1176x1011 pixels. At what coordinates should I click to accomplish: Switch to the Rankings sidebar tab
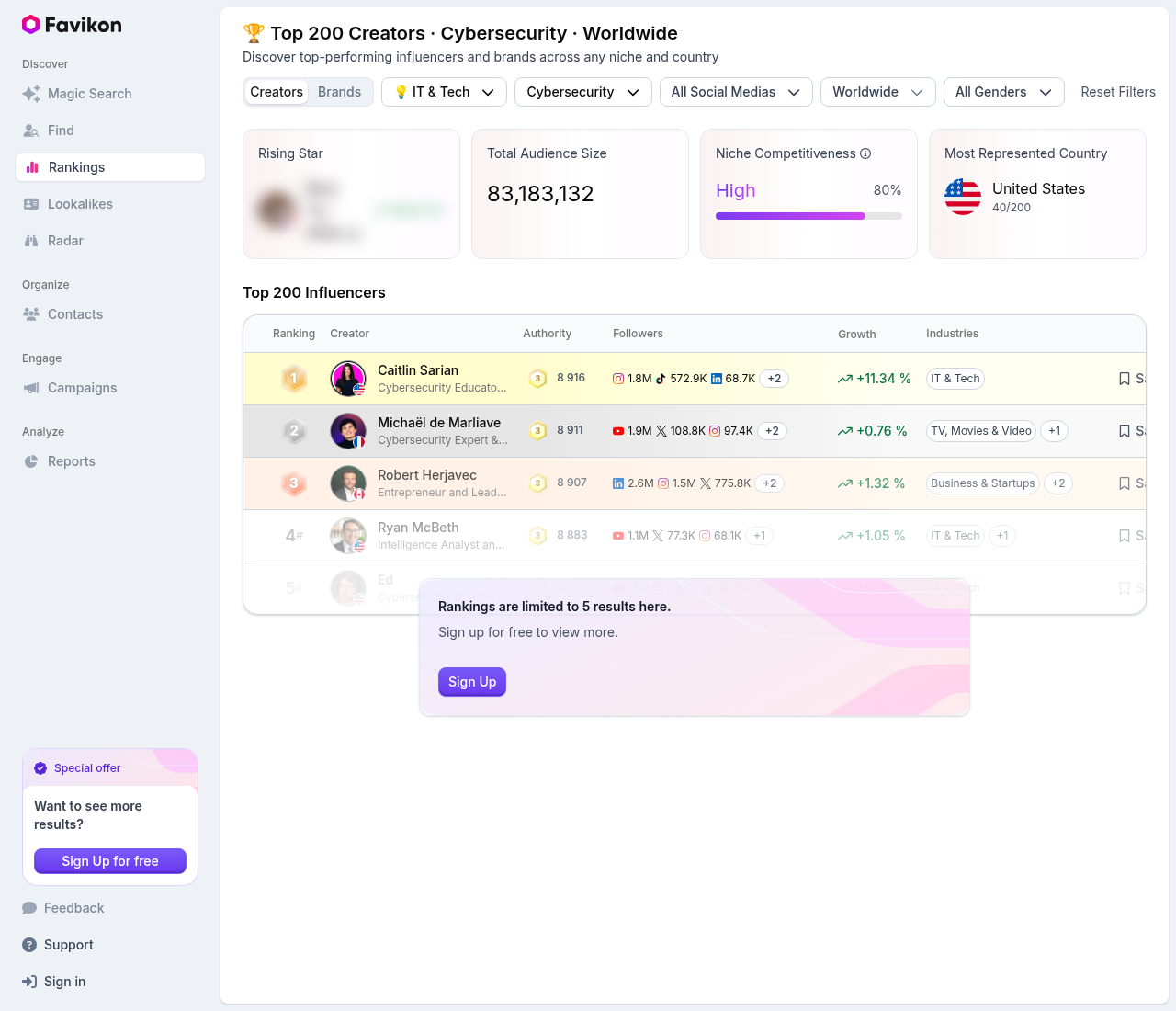point(78,167)
